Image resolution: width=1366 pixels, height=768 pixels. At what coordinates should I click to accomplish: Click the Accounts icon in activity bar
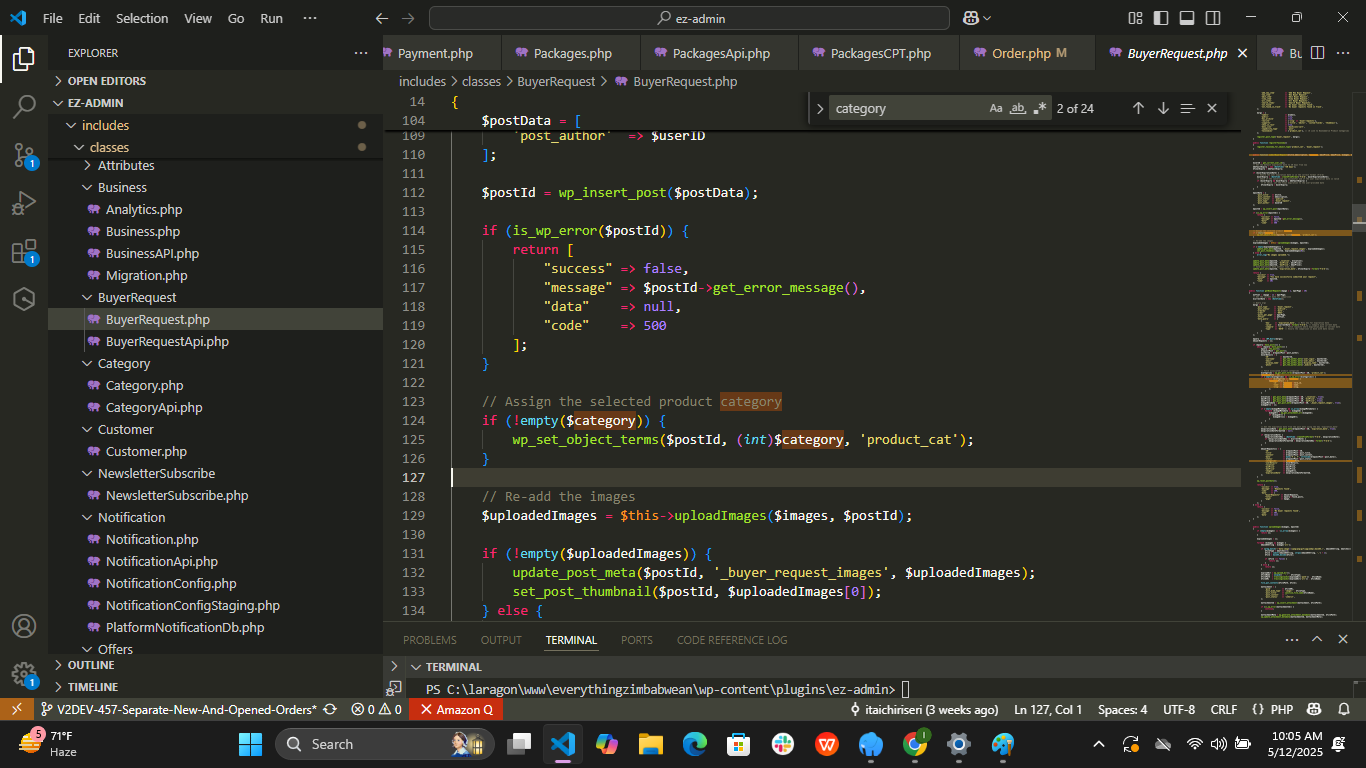point(24,627)
